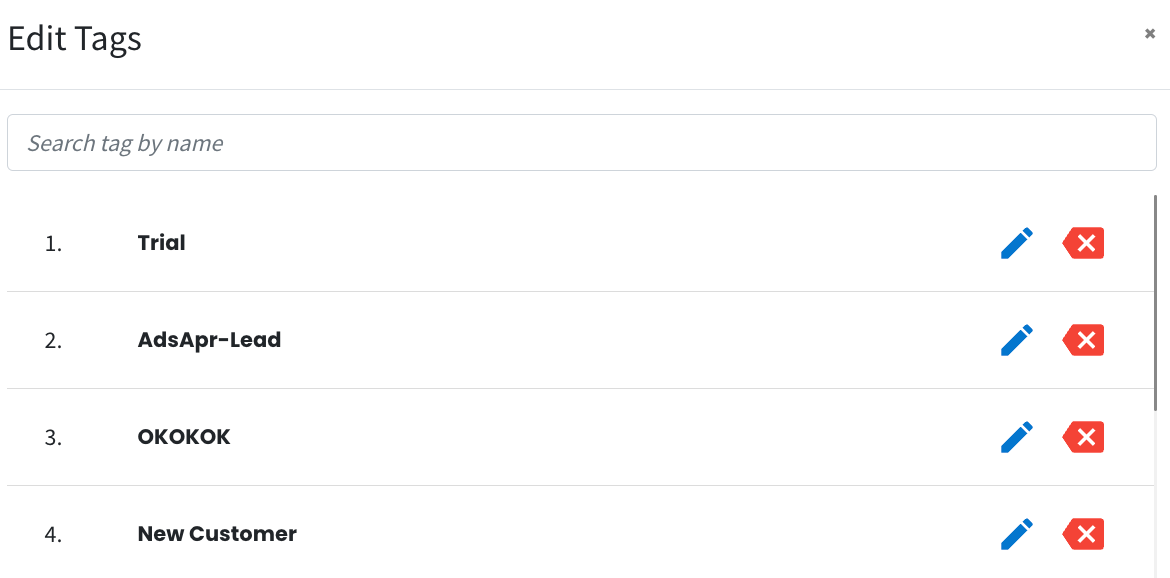The height and width of the screenshot is (578, 1170).
Task: Delete the AdsApr-Lead tag
Action: [1083, 340]
